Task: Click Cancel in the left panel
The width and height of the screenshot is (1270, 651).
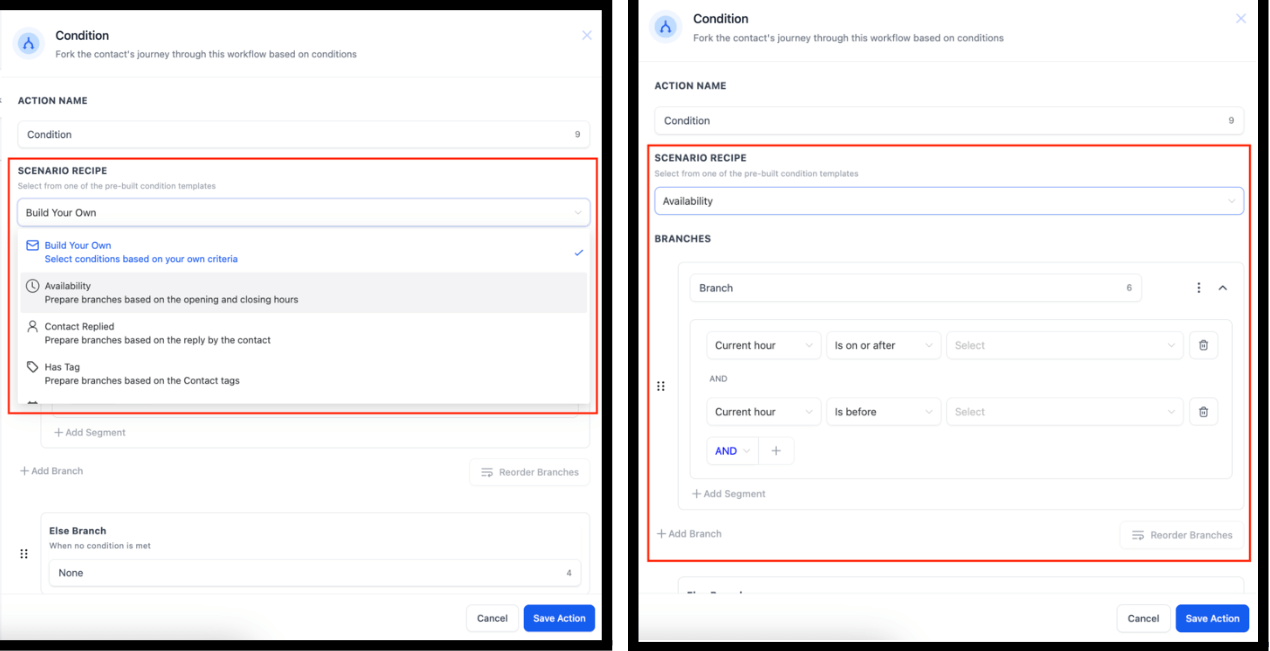Action: pos(492,618)
